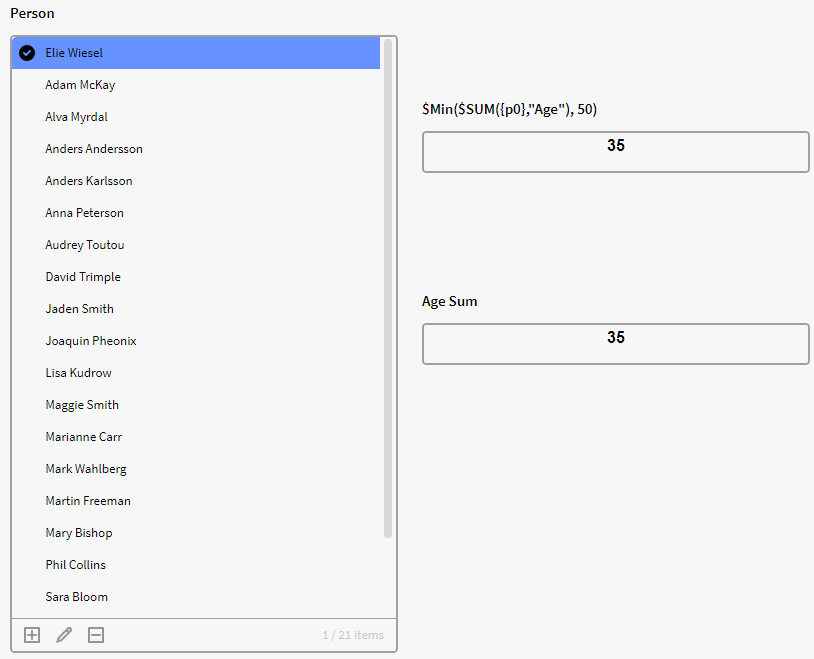Click the remove item minus icon
The height and width of the screenshot is (659, 814).
pos(96,635)
